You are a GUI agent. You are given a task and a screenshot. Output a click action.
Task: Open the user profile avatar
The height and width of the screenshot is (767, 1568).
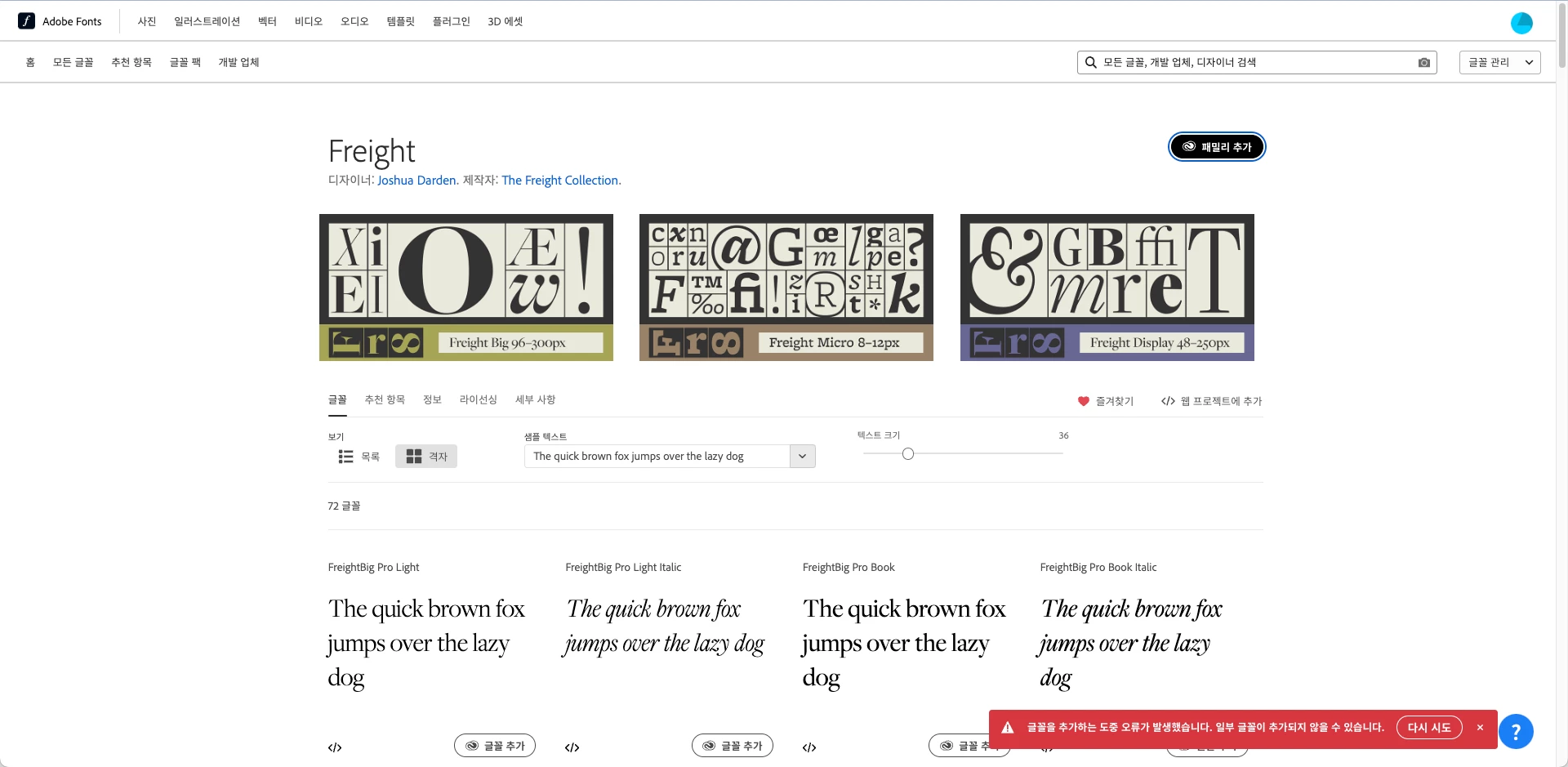(1521, 23)
